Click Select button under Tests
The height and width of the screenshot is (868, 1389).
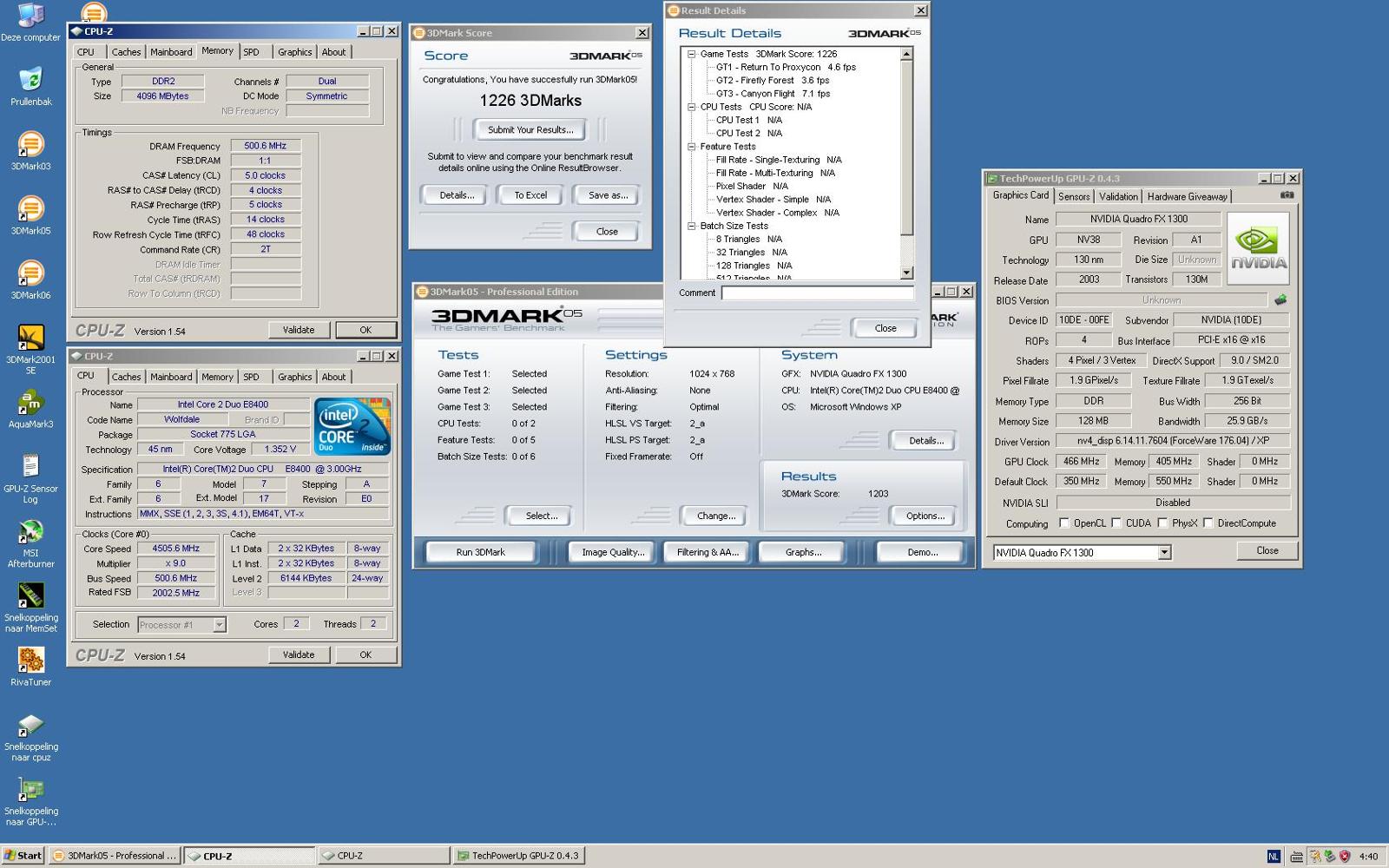tap(541, 516)
